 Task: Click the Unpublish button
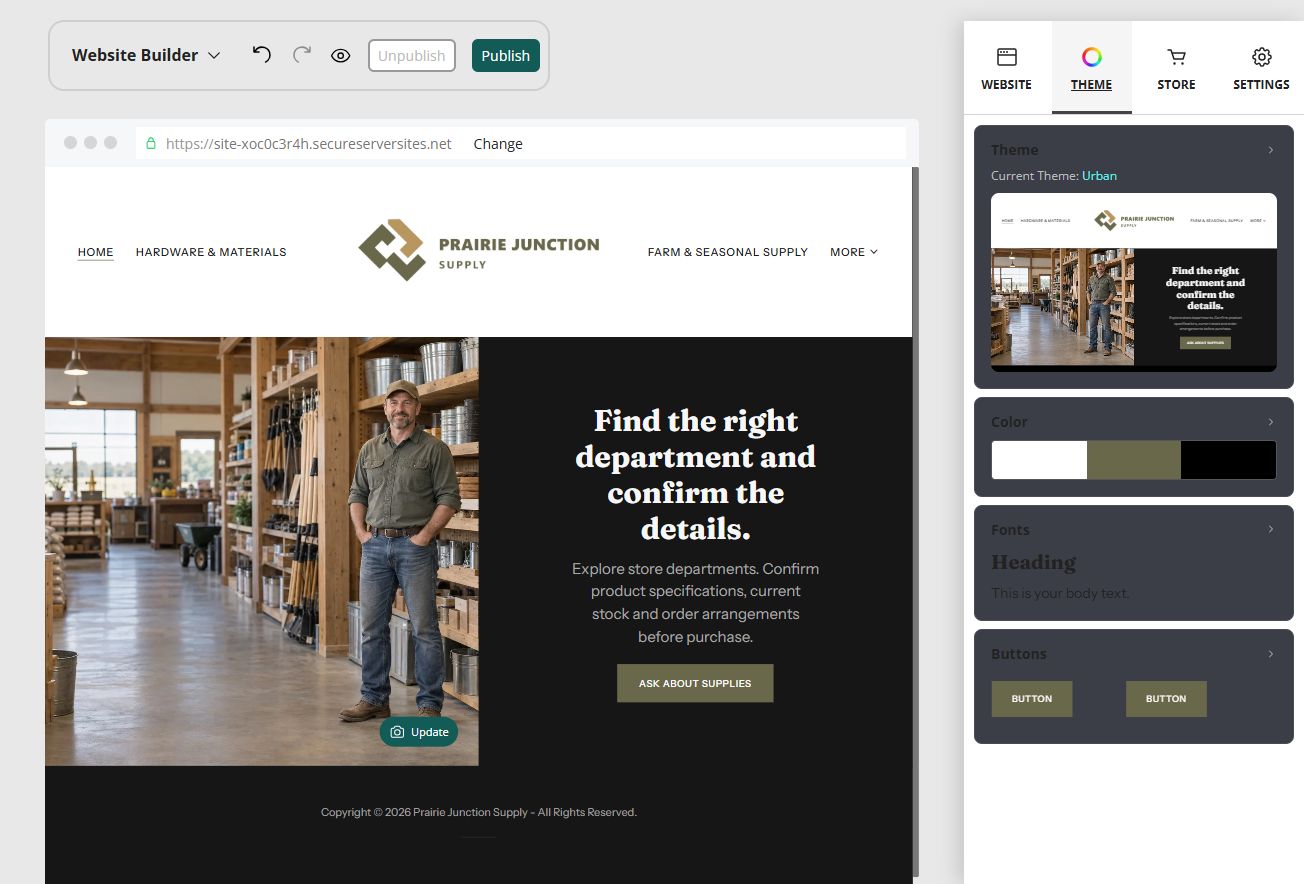[x=412, y=56]
